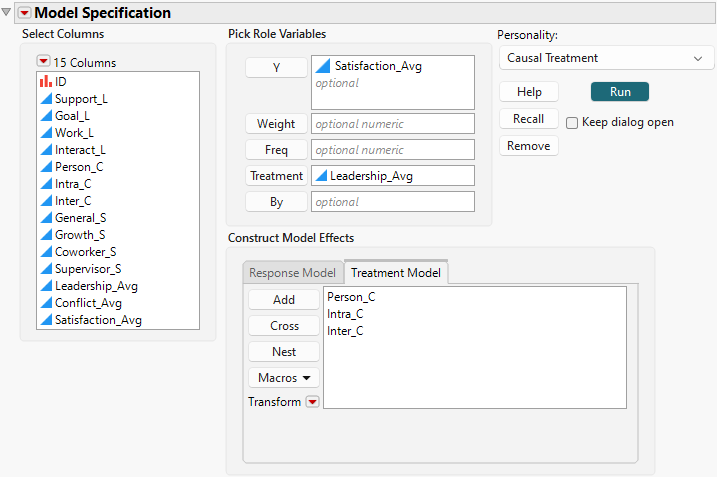
Task: Select Intra_C effect in Treatment Model list
Action: (345, 314)
